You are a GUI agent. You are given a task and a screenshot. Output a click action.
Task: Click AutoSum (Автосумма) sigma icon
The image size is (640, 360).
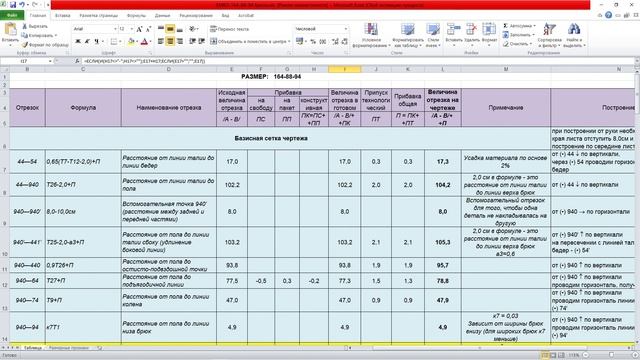[x=505, y=26]
